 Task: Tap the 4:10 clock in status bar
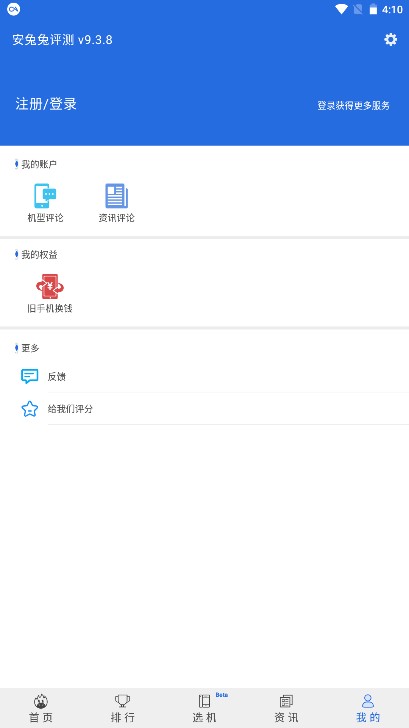coord(392,10)
